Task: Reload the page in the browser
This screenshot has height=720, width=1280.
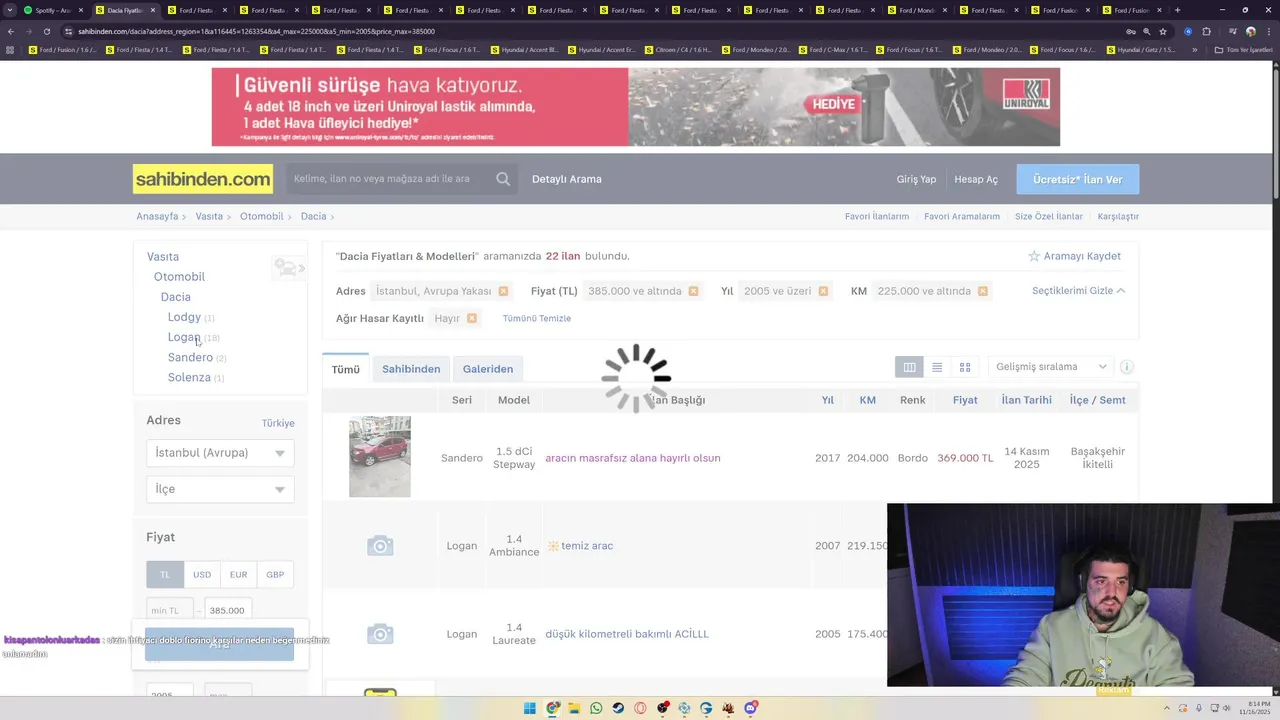Action: coord(47,31)
